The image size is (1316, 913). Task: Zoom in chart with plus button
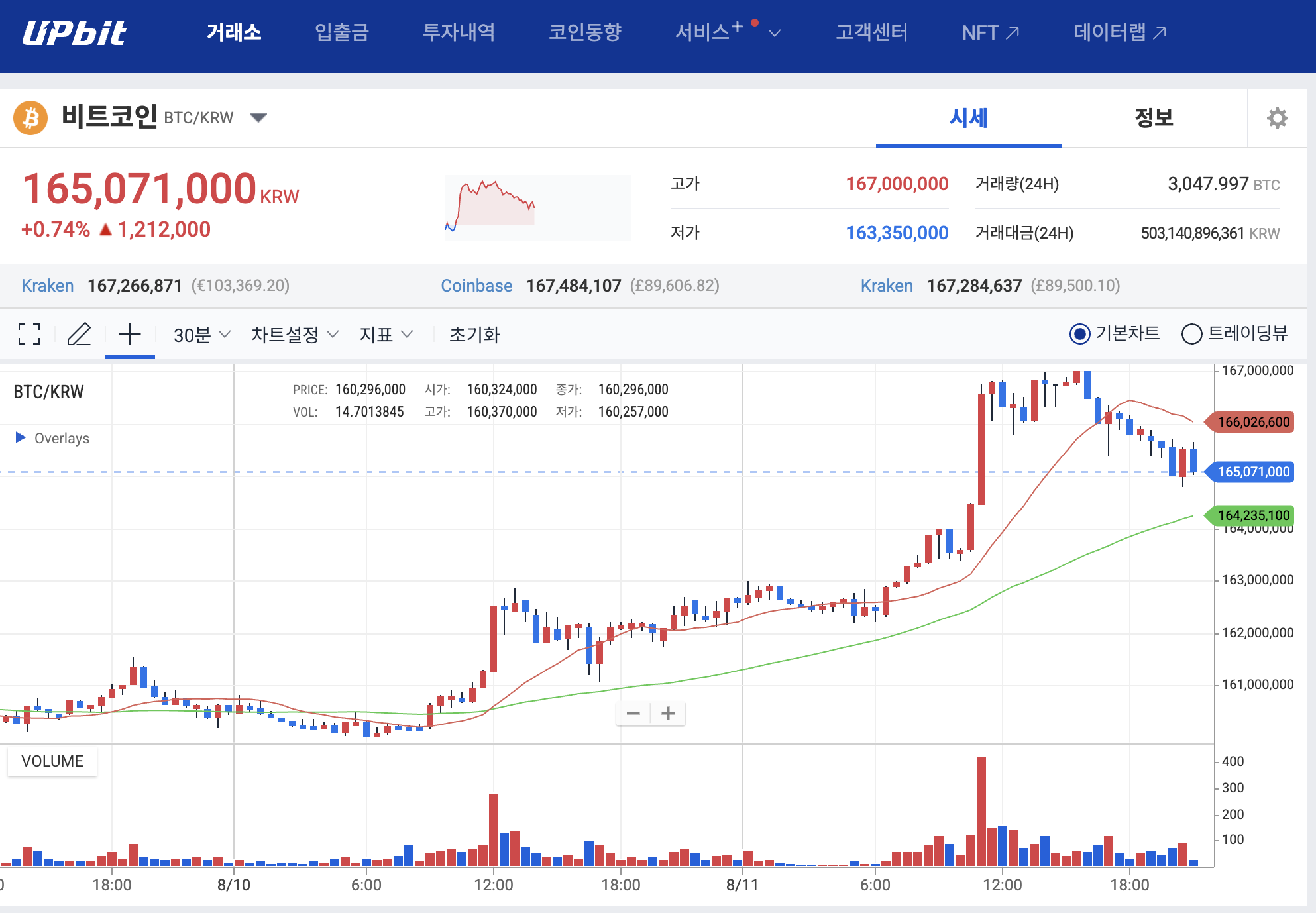(668, 713)
